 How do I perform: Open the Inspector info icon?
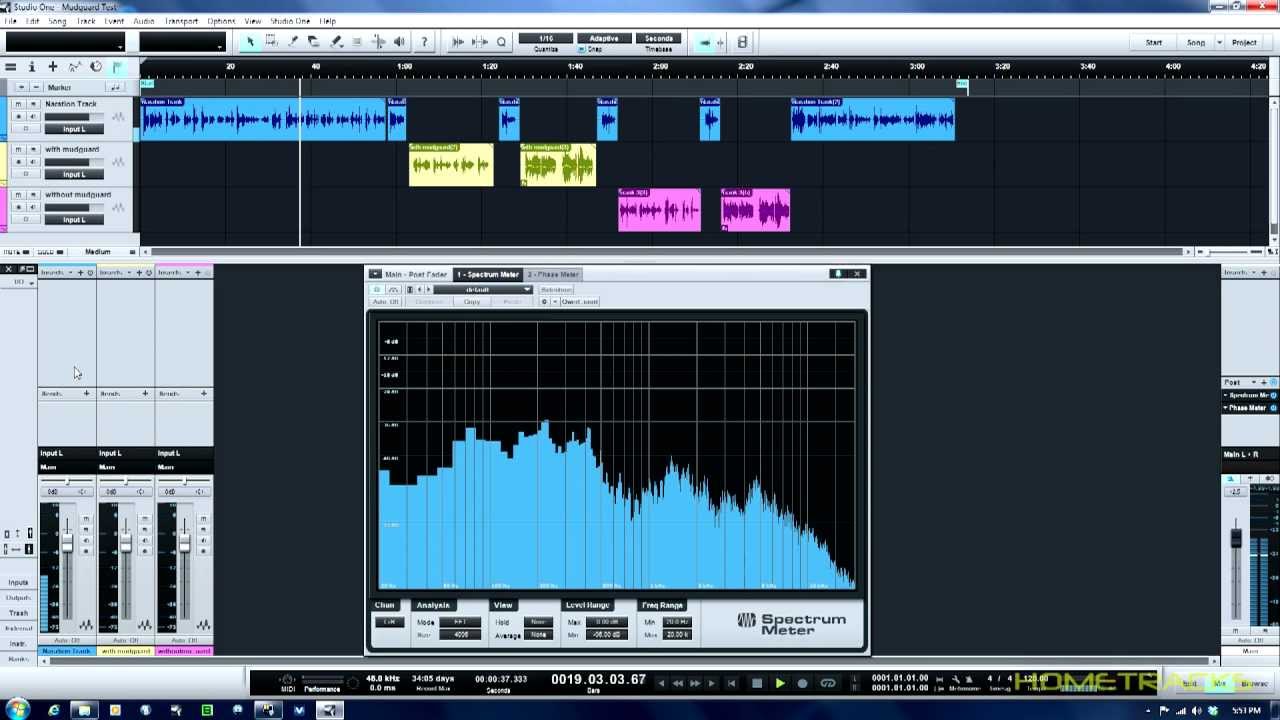click(32, 67)
